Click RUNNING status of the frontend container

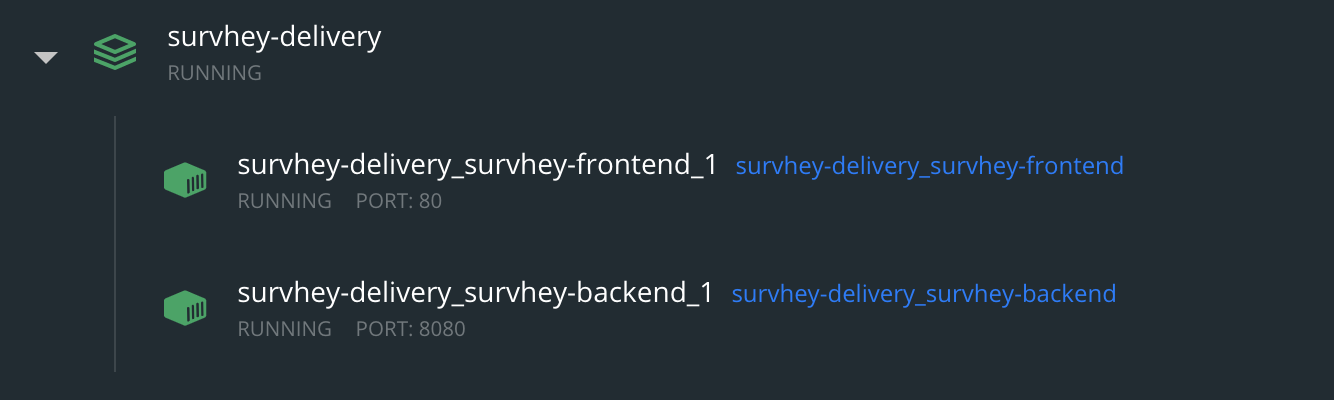[x=284, y=201]
